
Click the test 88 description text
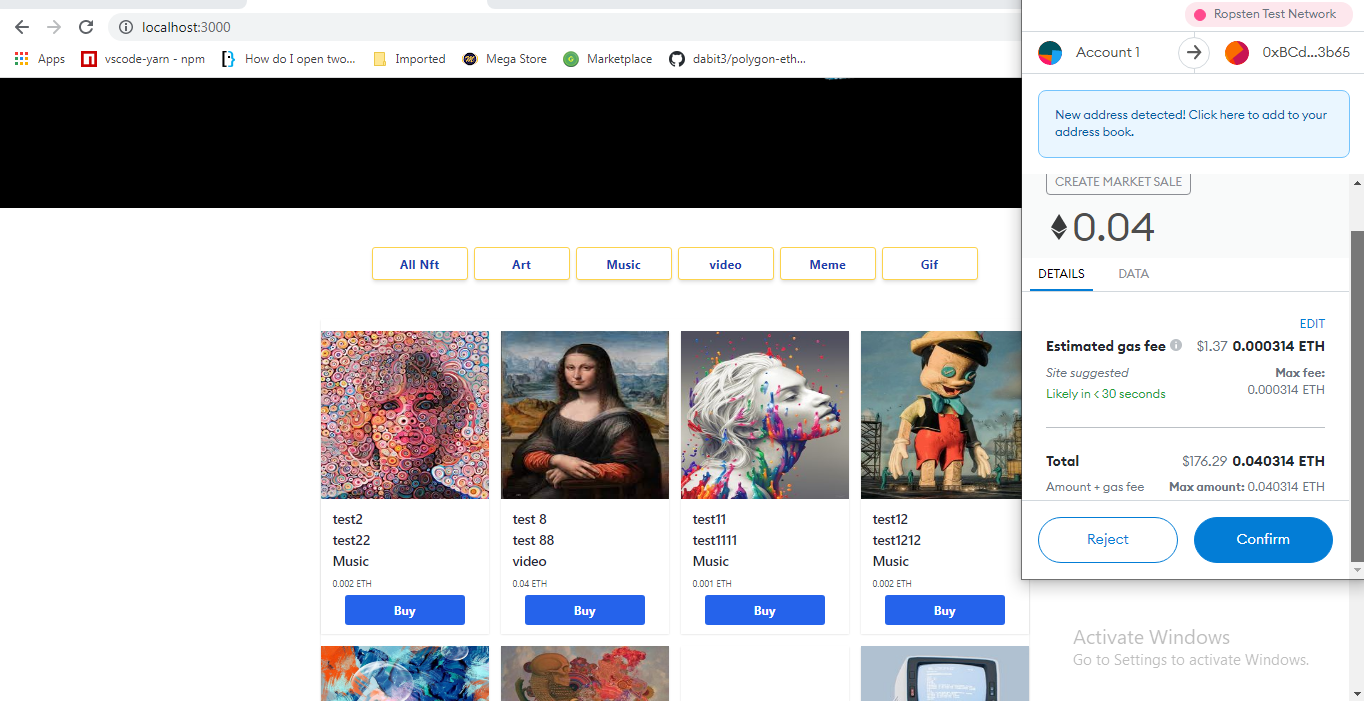click(x=533, y=540)
